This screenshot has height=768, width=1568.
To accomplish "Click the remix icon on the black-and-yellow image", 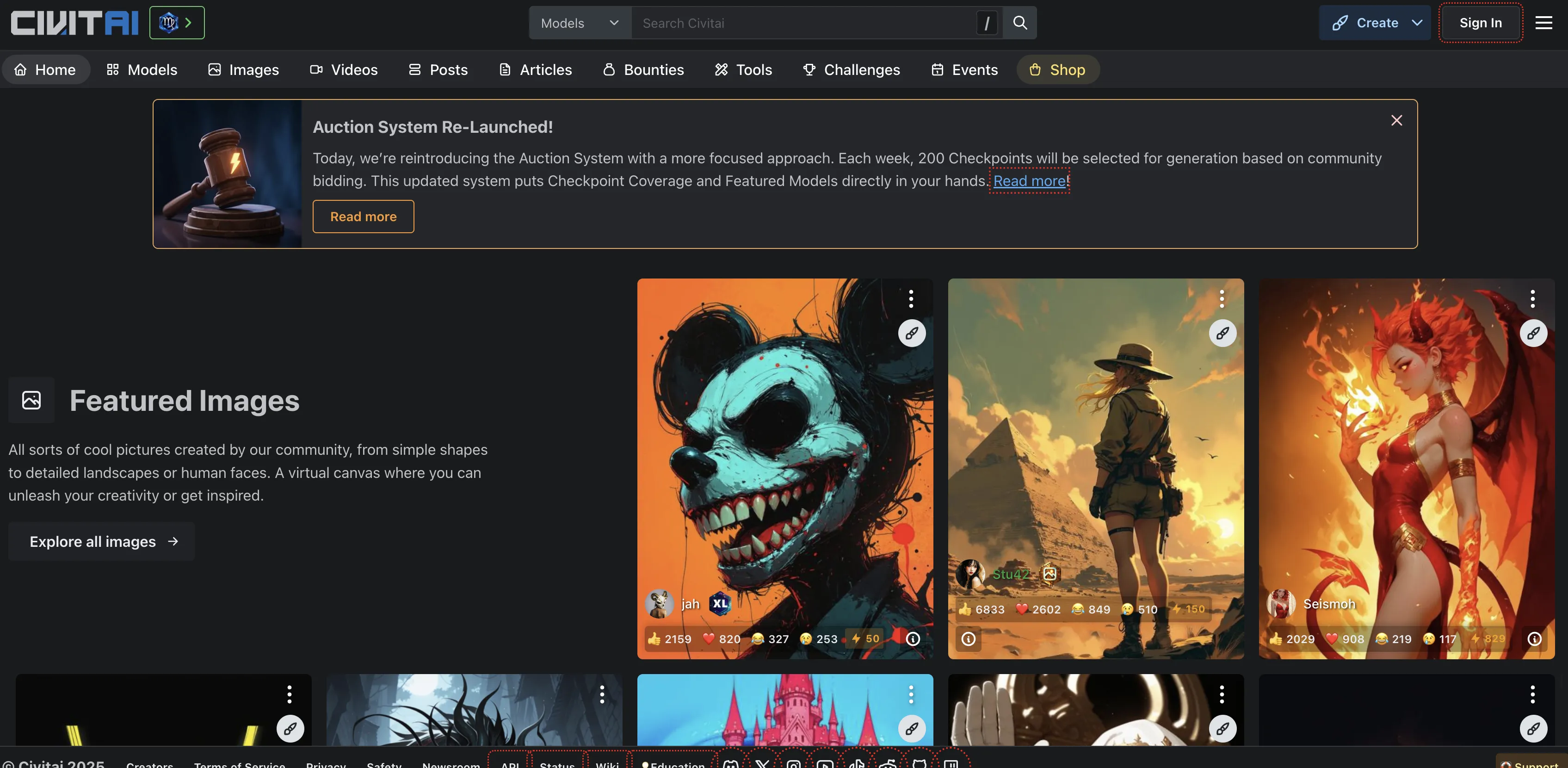I will [290, 728].
